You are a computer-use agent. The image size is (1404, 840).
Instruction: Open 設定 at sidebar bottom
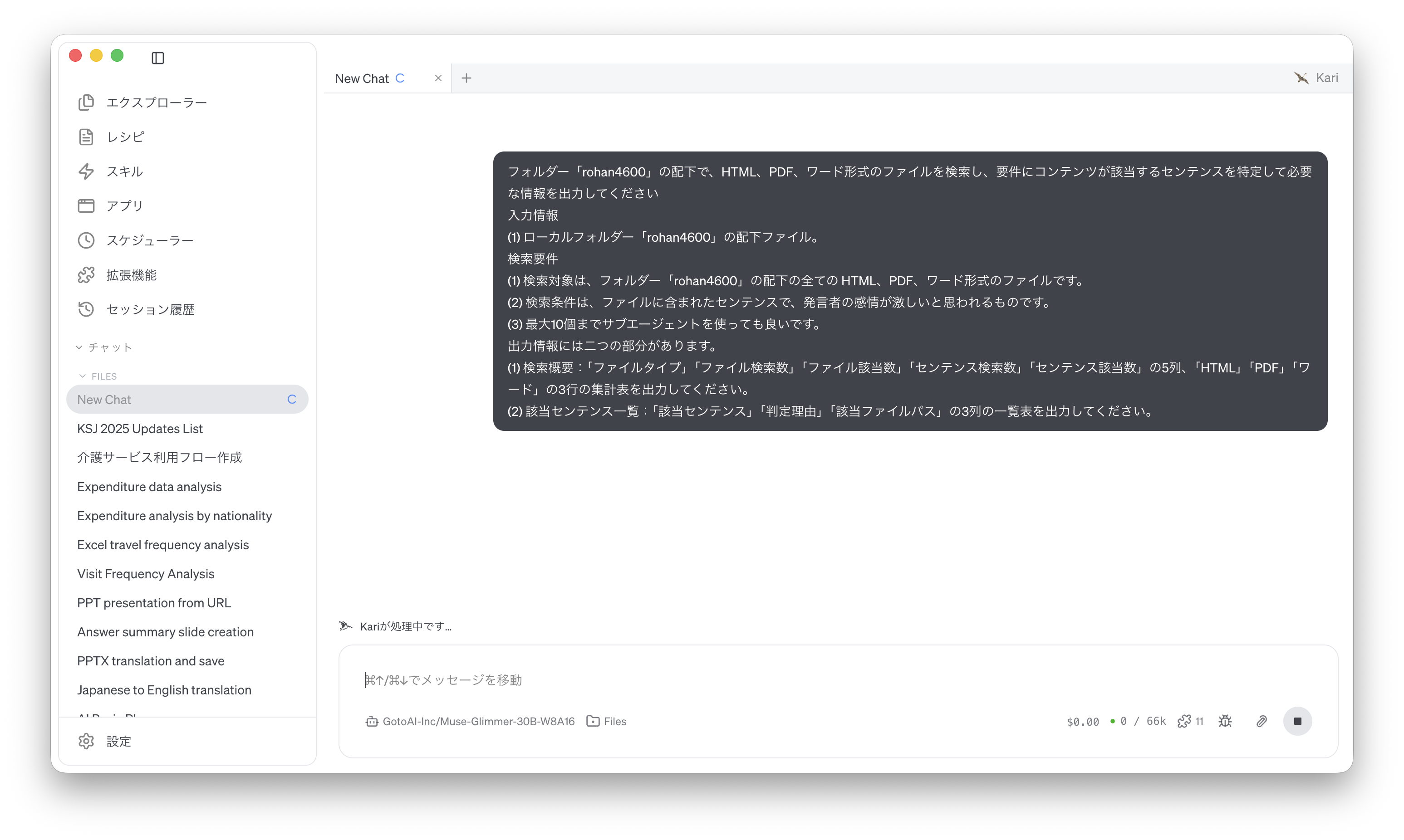tap(104, 741)
